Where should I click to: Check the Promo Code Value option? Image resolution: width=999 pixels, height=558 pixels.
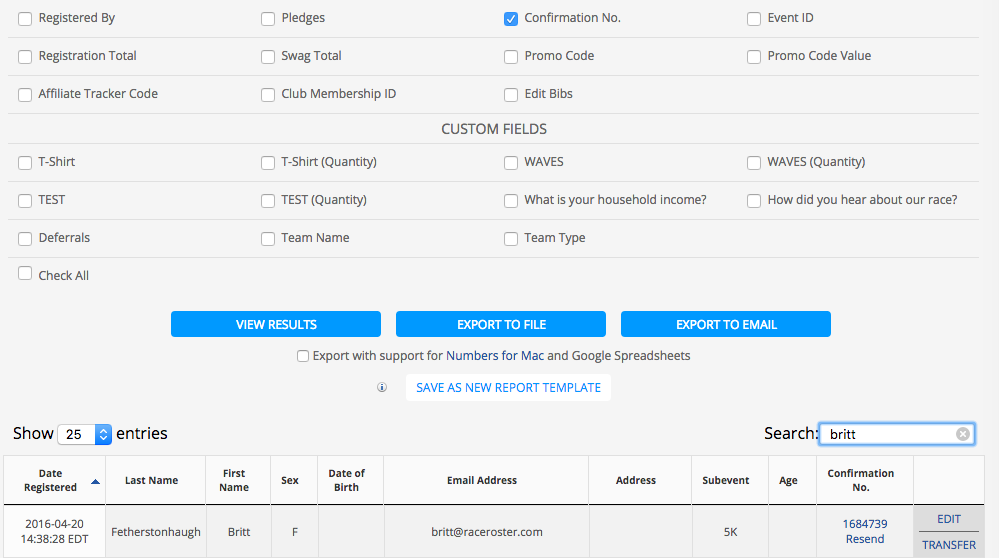tap(754, 57)
